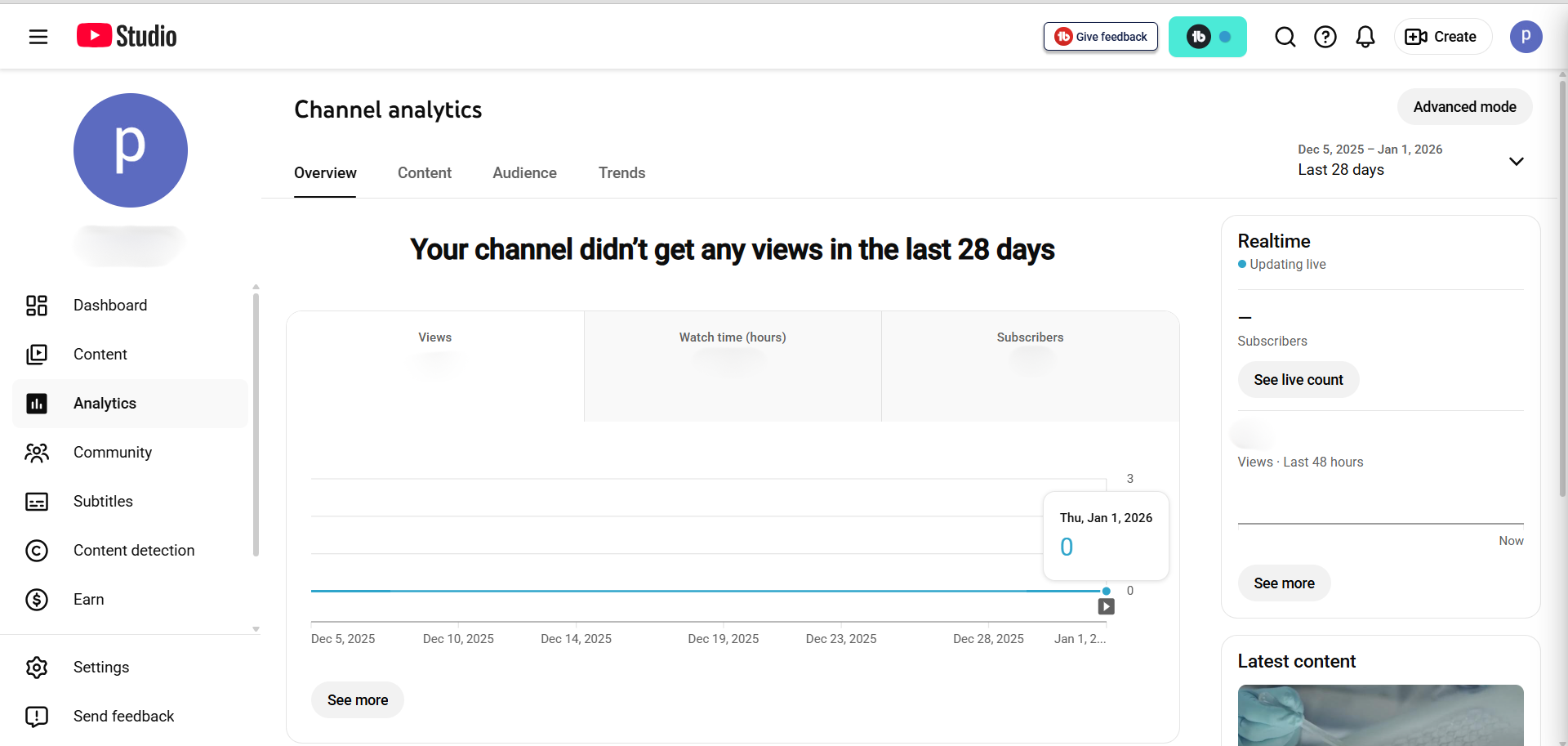Click the Channel analytics title
Image resolution: width=1568 pixels, height=746 pixels.
point(388,109)
